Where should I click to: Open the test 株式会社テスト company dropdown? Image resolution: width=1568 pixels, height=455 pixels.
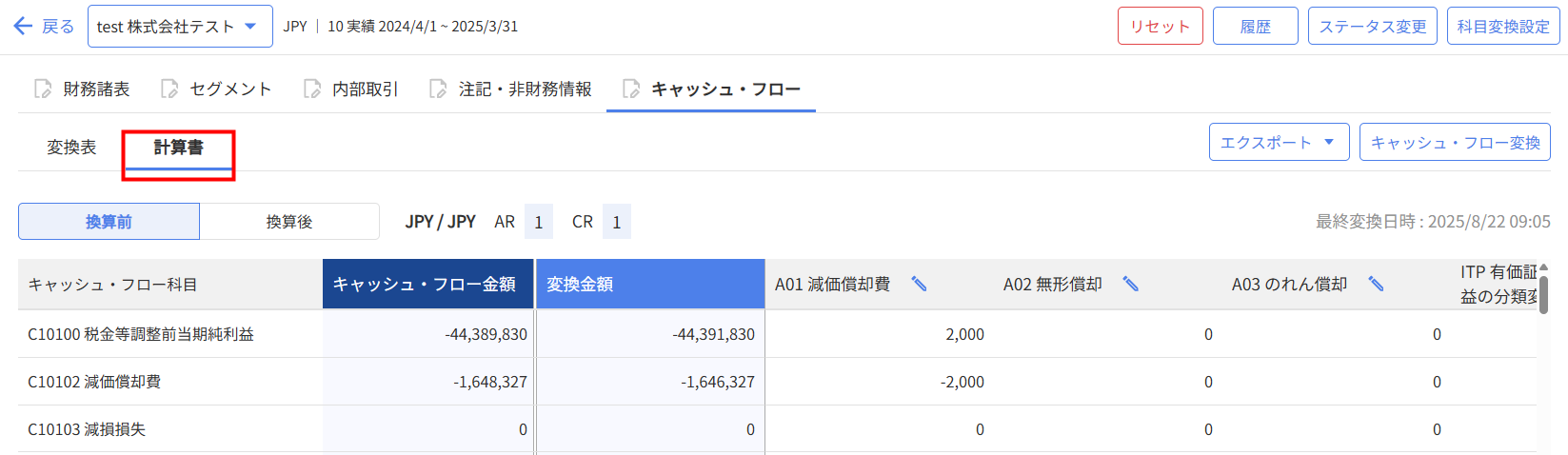point(180,27)
